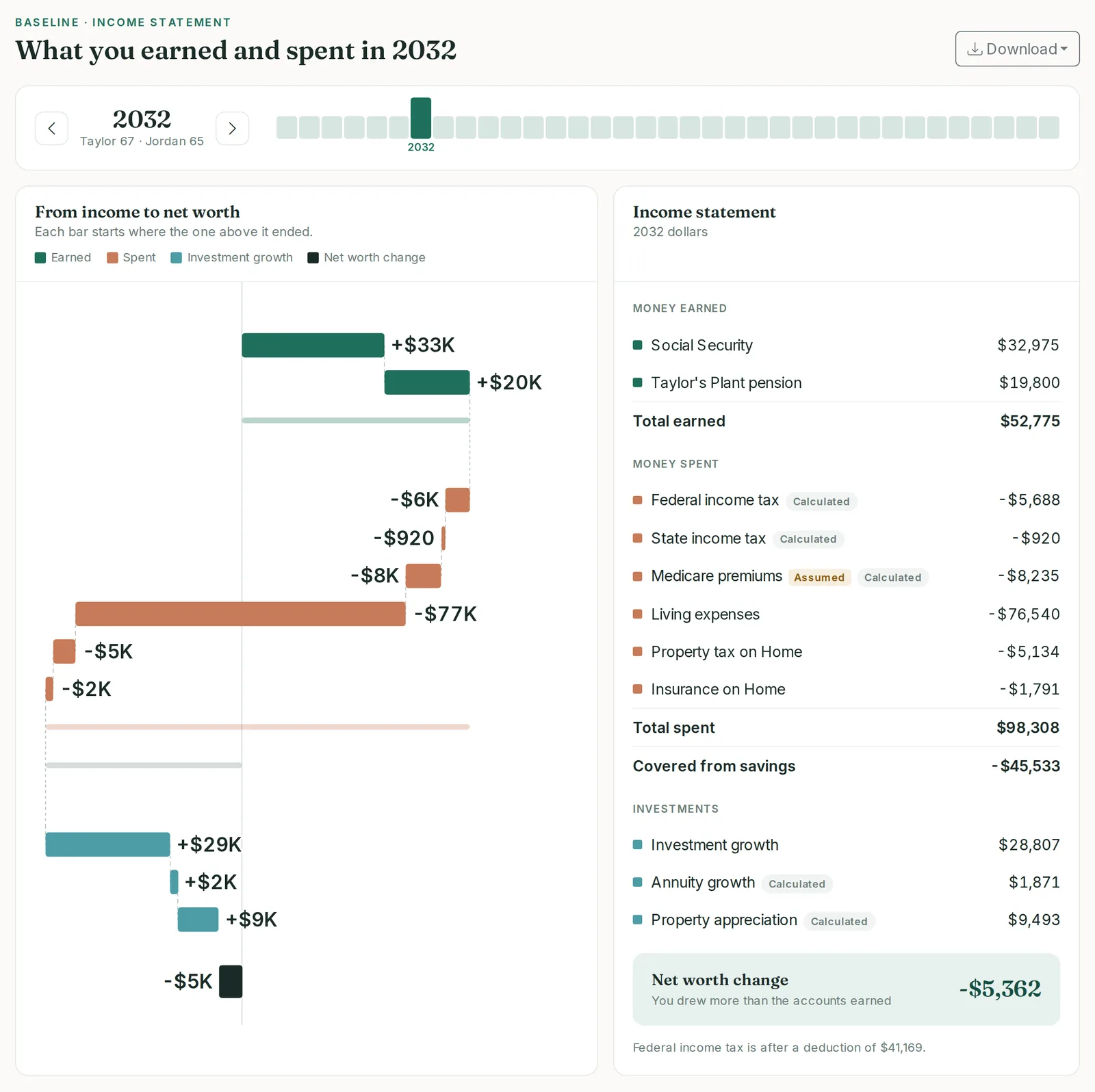Viewport: 1095px width, 1092px height.
Task: Click the Covered from savings value -$45,533
Action: [x=1026, y=766]
